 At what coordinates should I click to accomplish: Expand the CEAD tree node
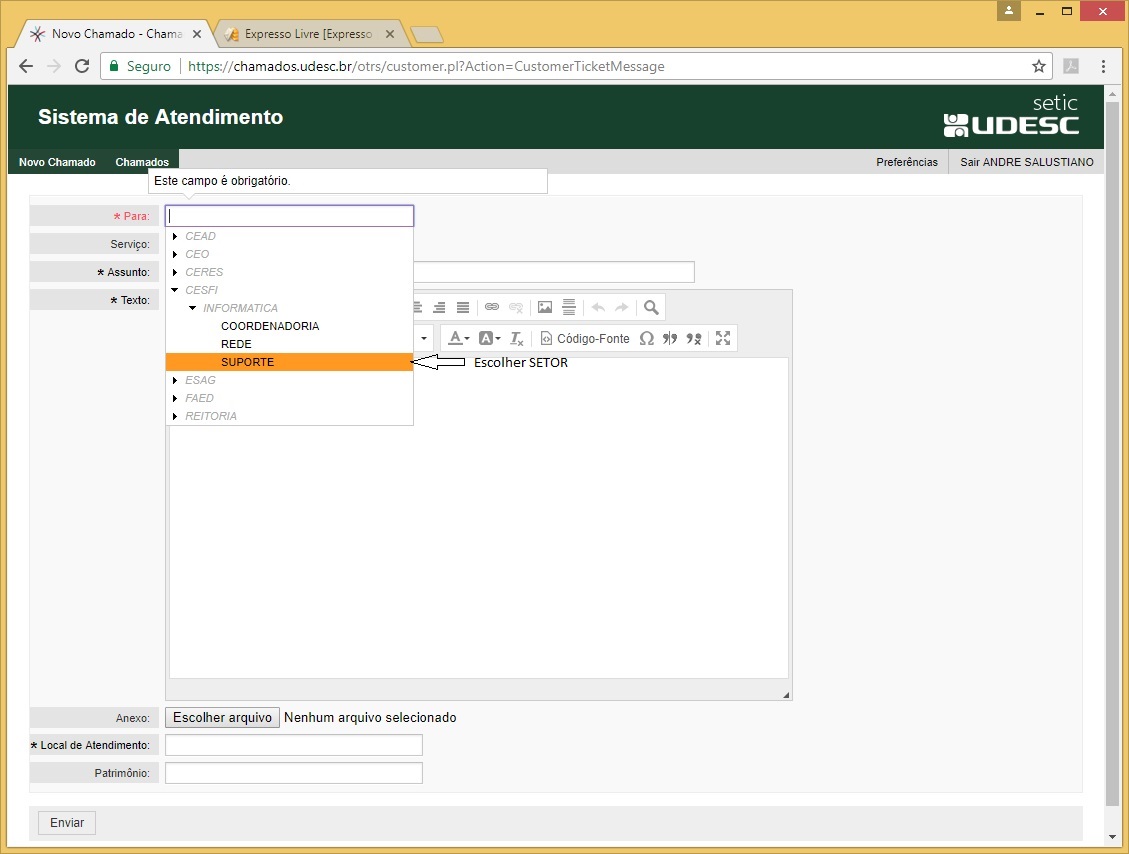tap(175, 237)
